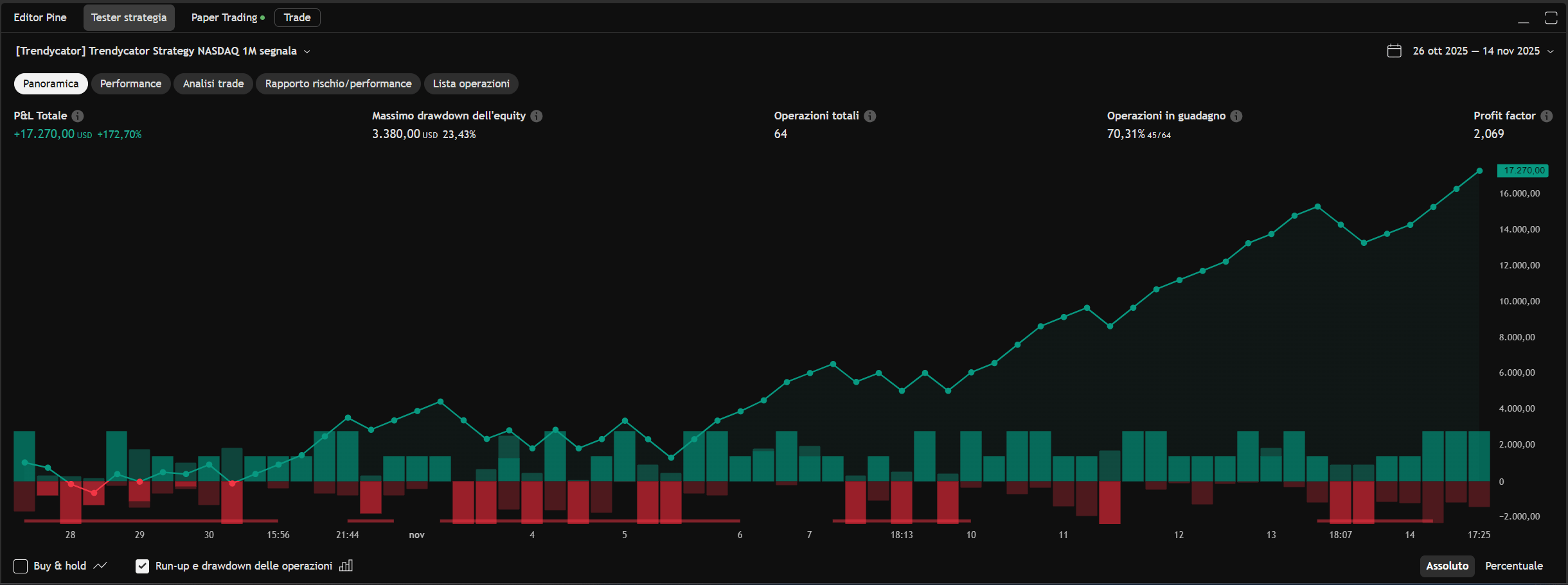Click info icon beside Massimo drawdown dell'equity
1568x585 pixels.
tap(537, 116)
